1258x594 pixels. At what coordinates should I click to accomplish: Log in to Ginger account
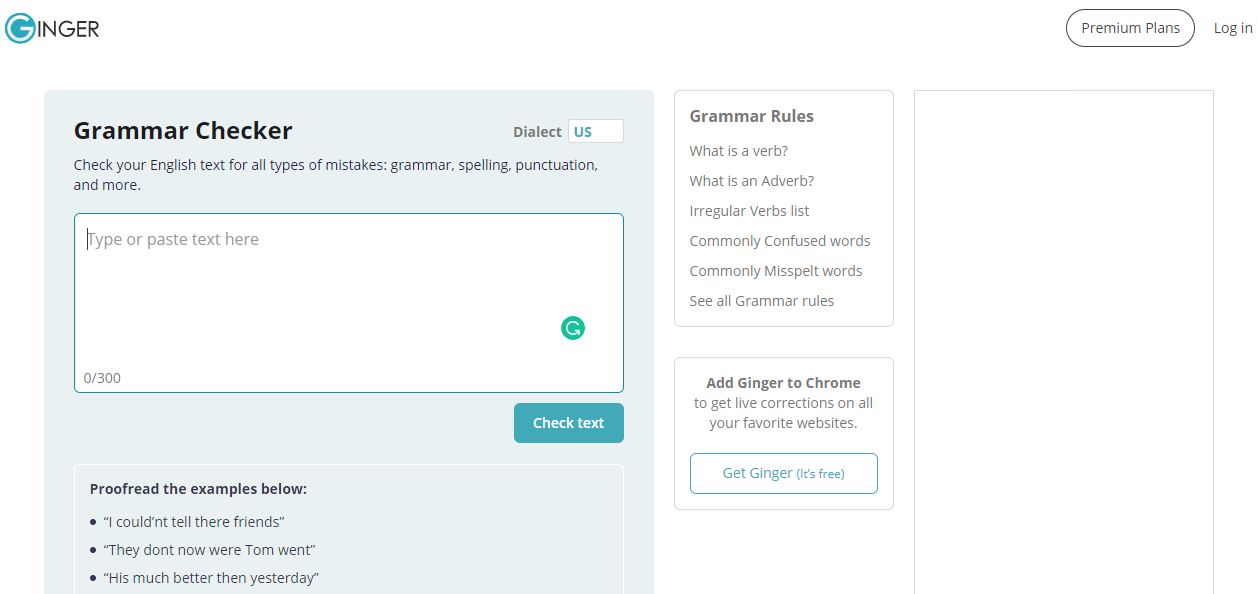(x=1233, y=28)
